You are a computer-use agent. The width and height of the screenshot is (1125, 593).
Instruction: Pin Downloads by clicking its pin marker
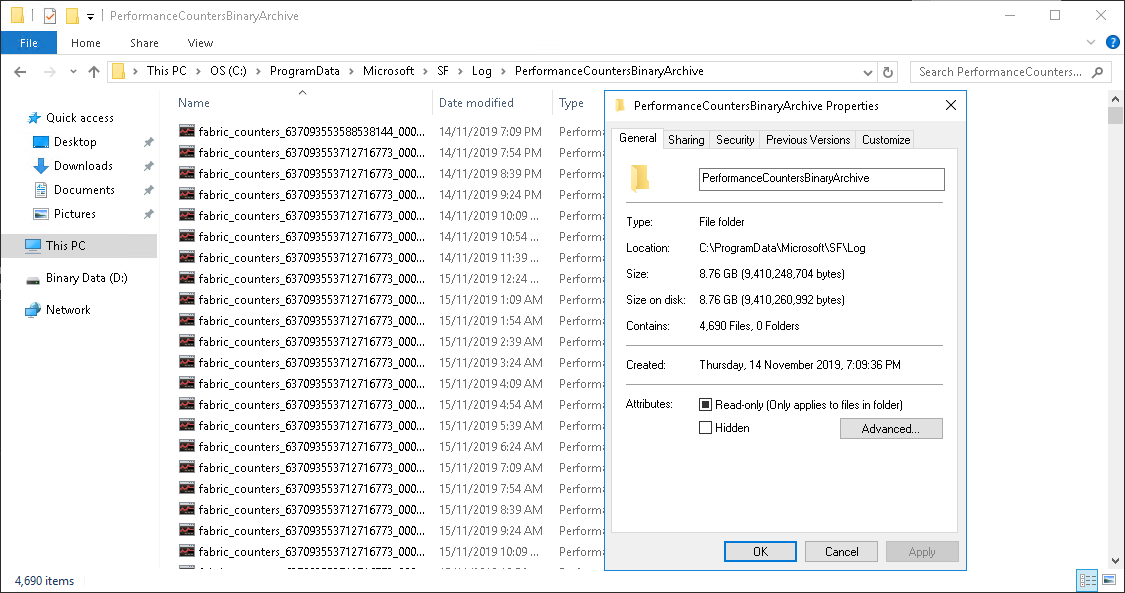coord(148,166)
